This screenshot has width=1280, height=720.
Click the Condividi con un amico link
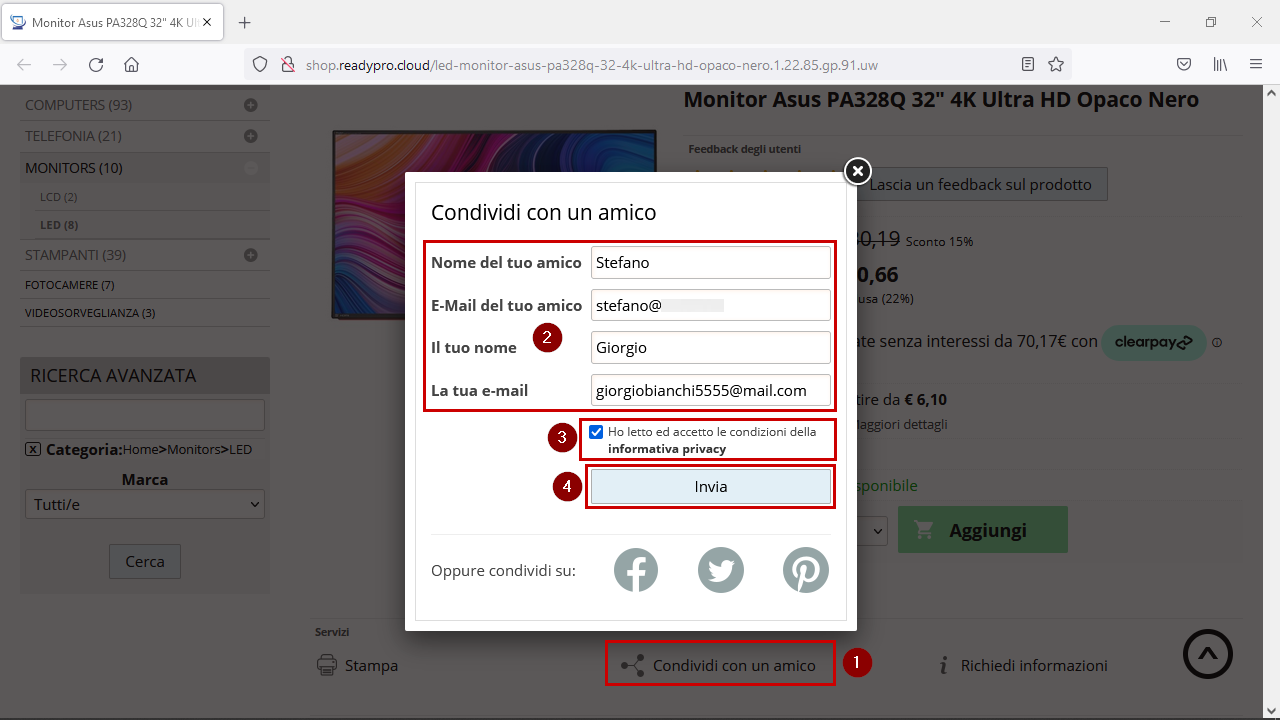(x=734, y=665)
